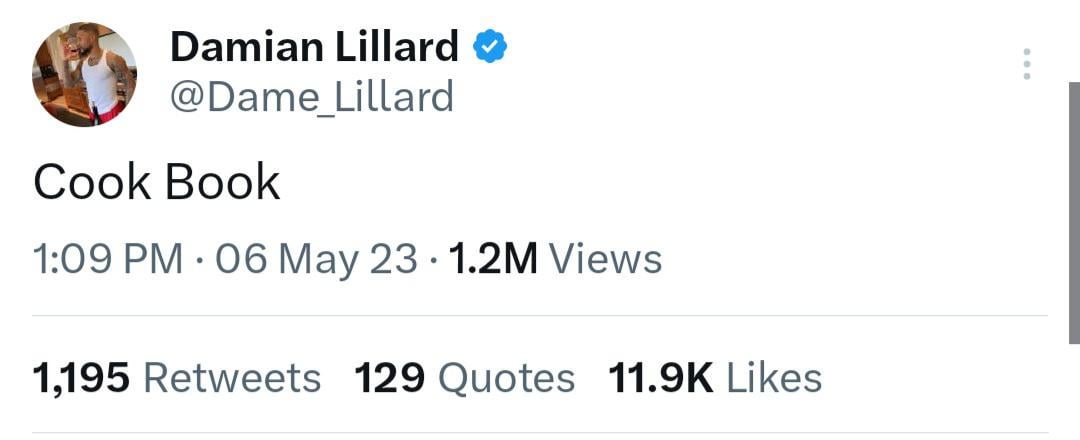Click the 129 quote count number
1080x440 pixels.
389,378
